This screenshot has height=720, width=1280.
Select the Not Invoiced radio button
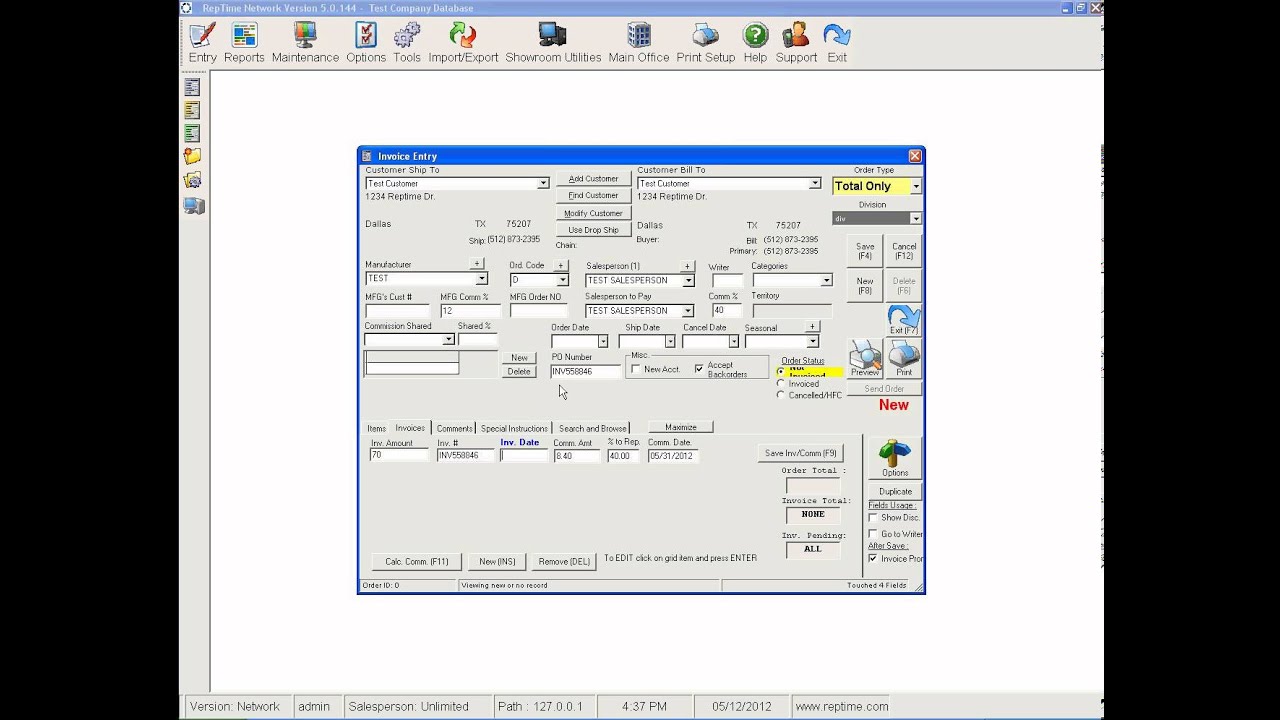[x=781, y=372]
